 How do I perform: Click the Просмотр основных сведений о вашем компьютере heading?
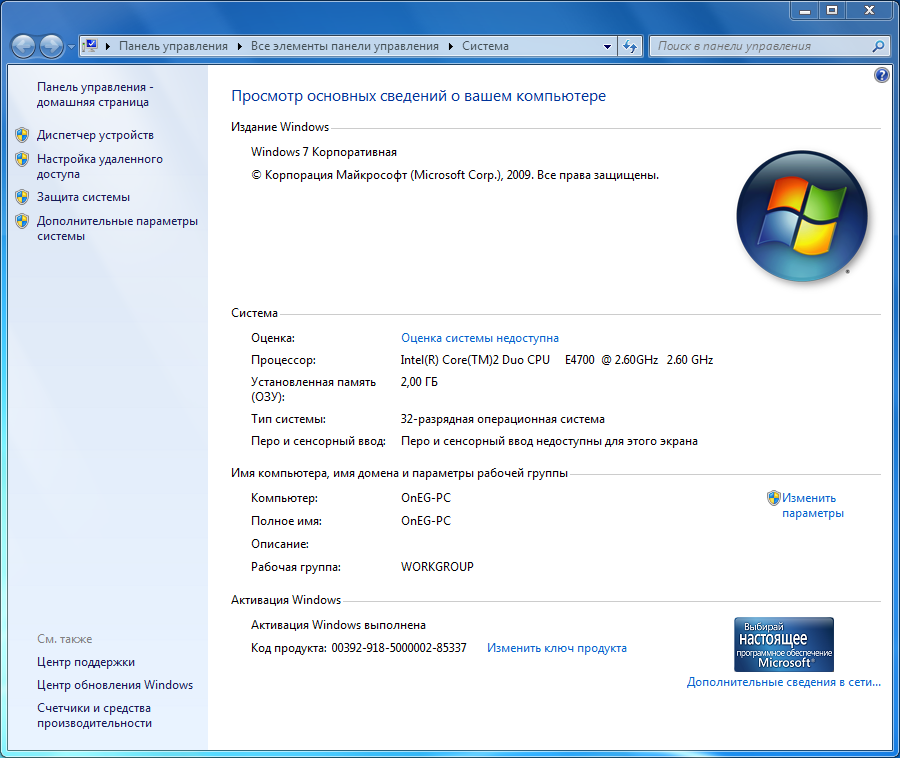click(418, 96)
